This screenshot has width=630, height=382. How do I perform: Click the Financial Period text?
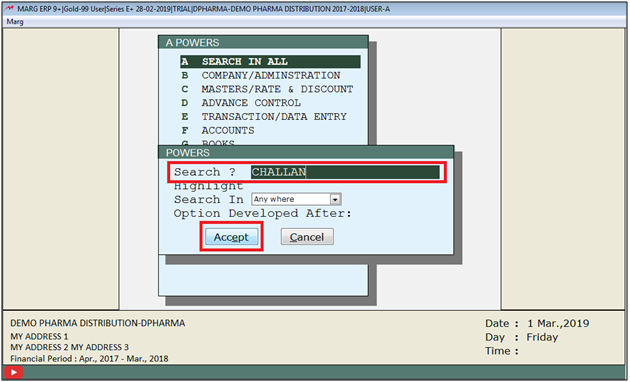[90, 359]
